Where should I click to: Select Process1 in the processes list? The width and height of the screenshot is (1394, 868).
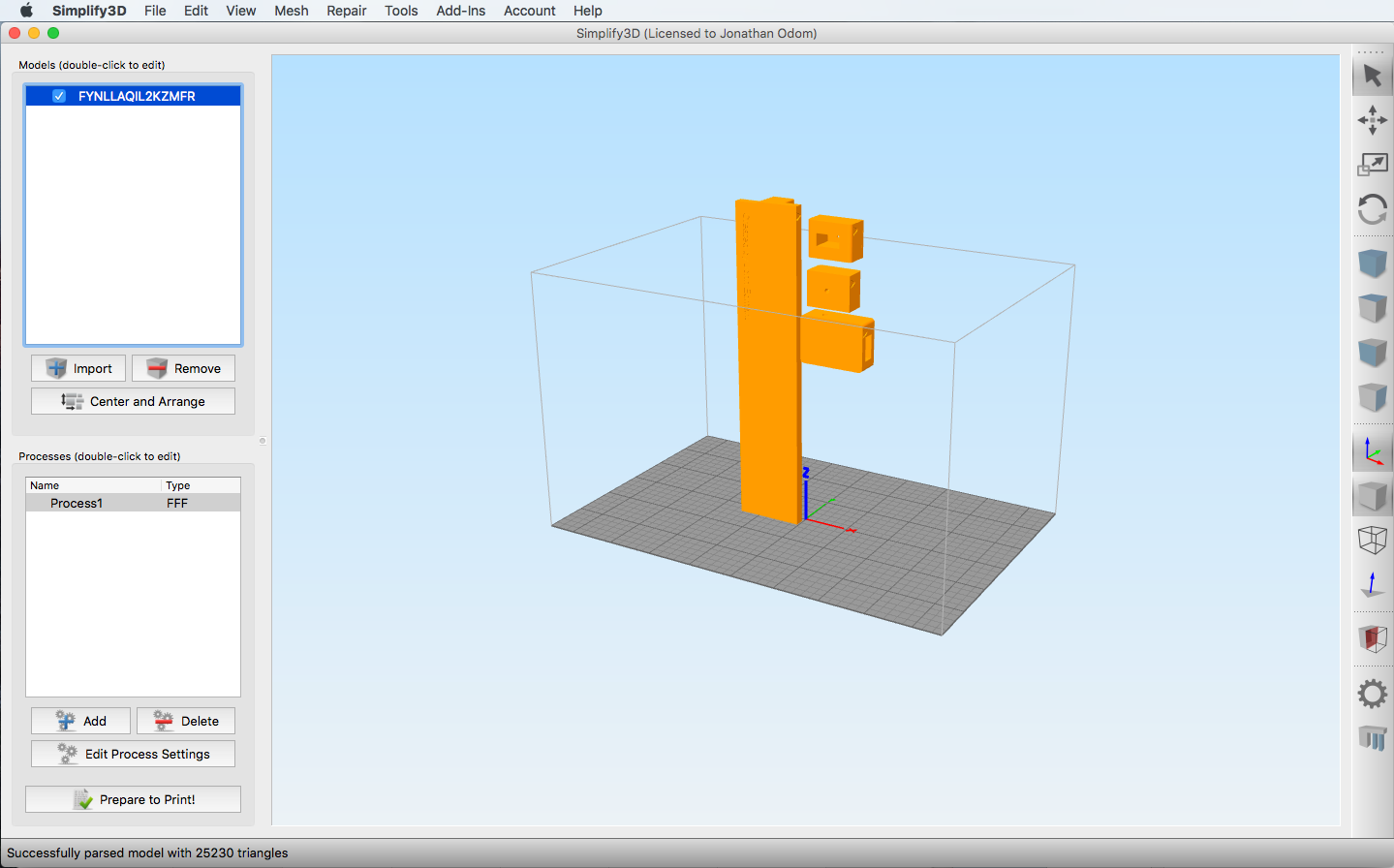tap(77, 503)
